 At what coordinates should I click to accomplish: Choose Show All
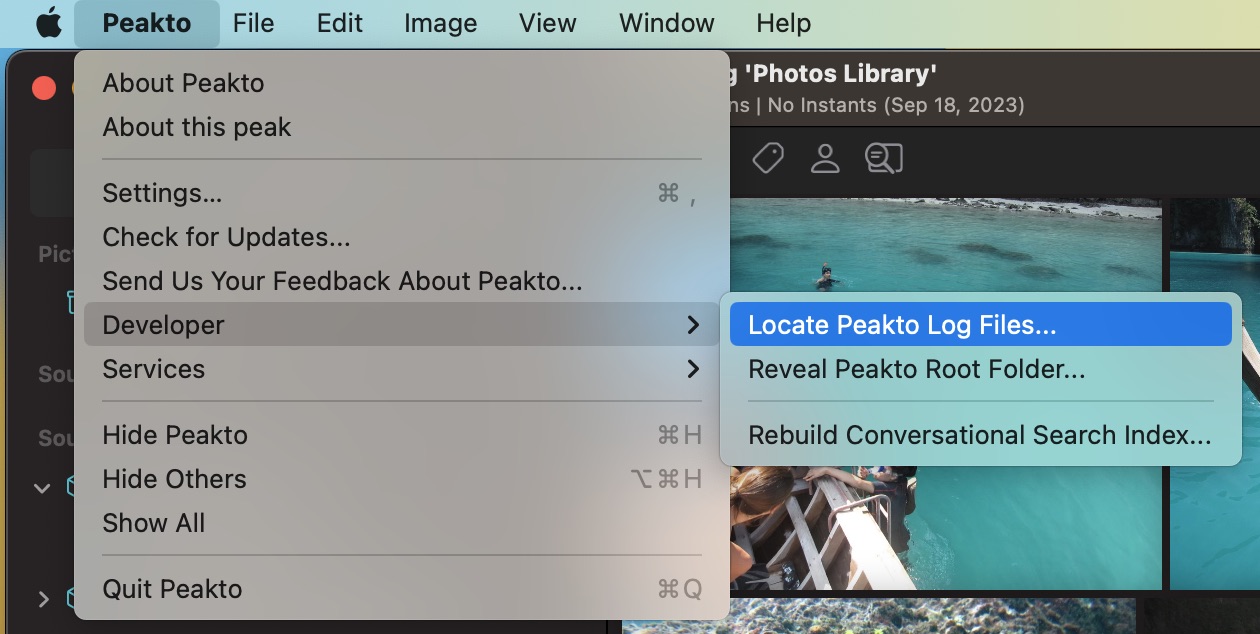(401, 523)
